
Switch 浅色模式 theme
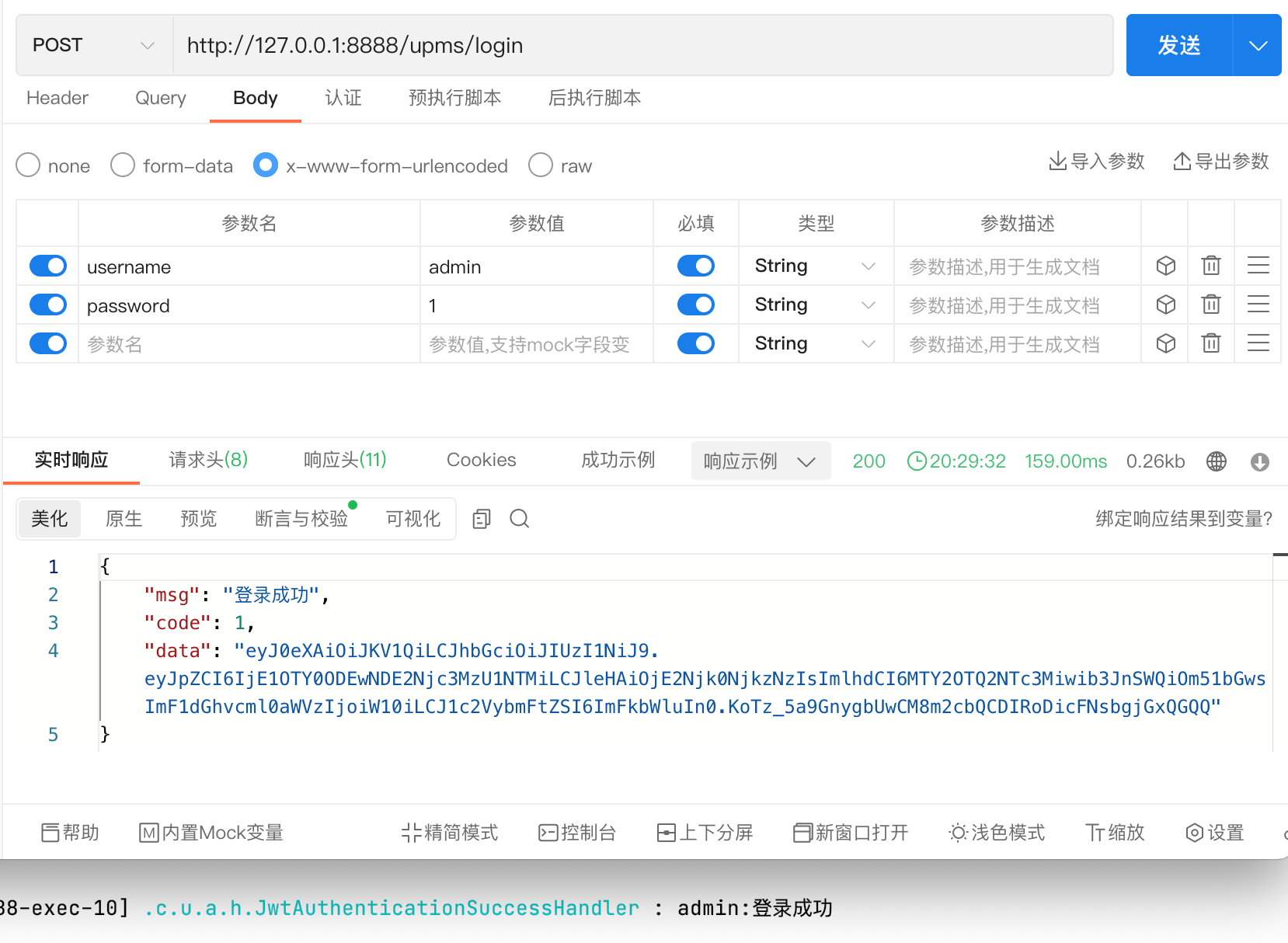(997, 833)
